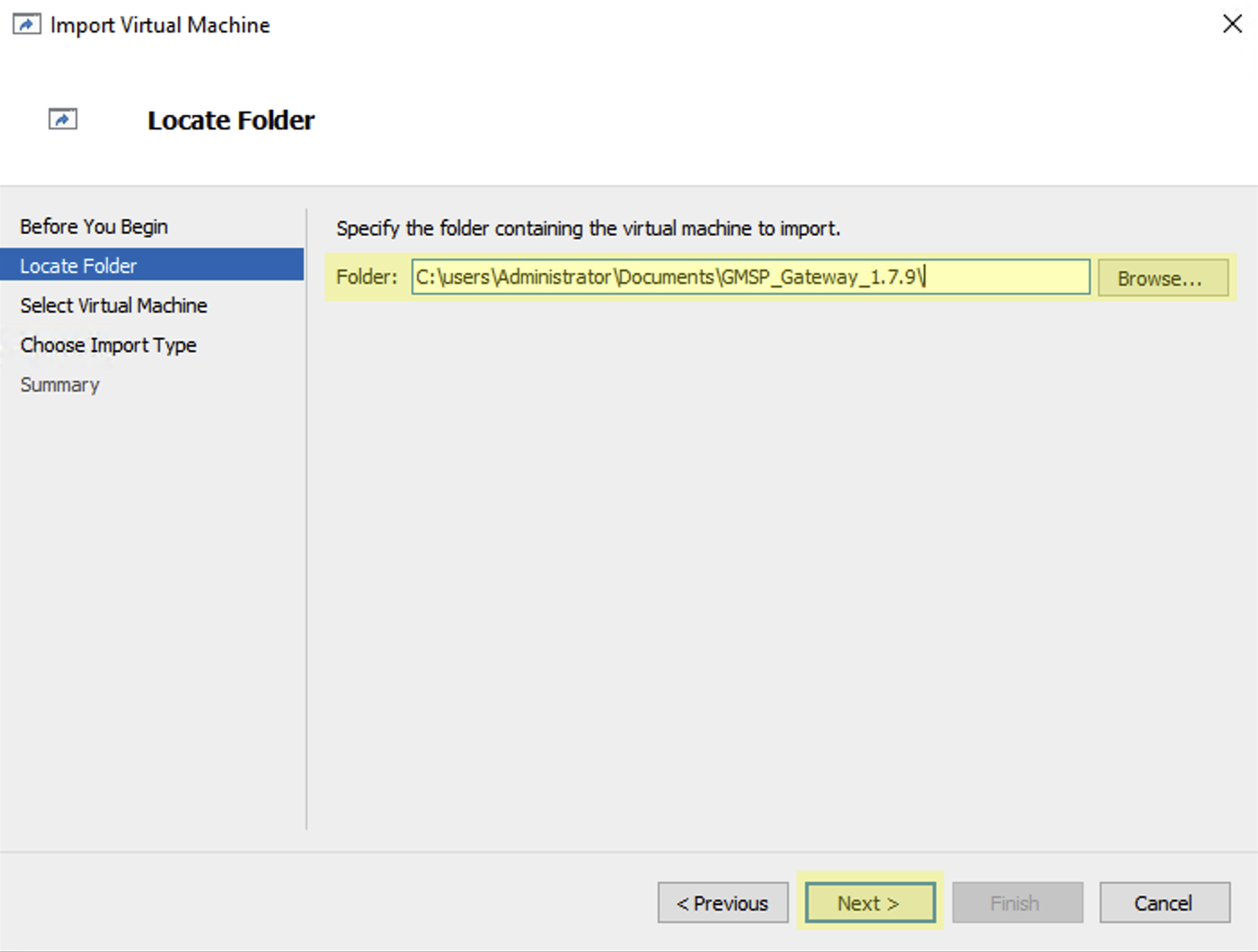This screenshot has width=1258, height=952.
Task: Cancel the import wizard
Action: click(1164, 903)
